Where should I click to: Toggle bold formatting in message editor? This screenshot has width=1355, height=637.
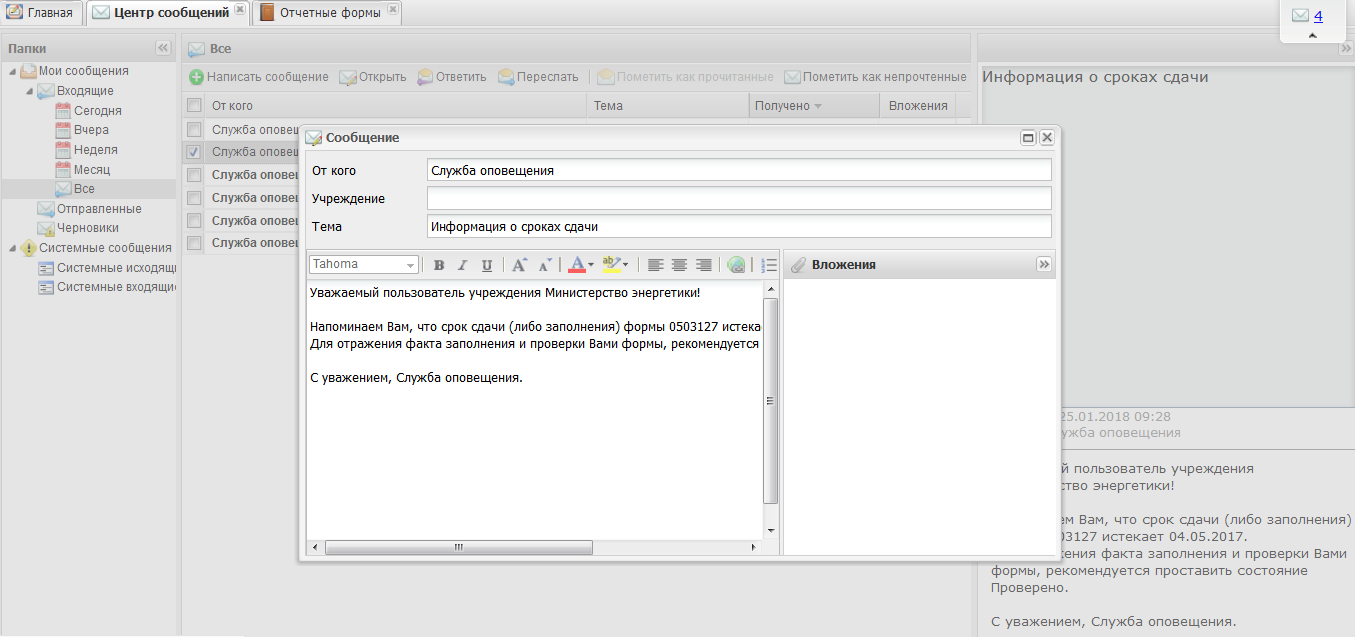439,265
